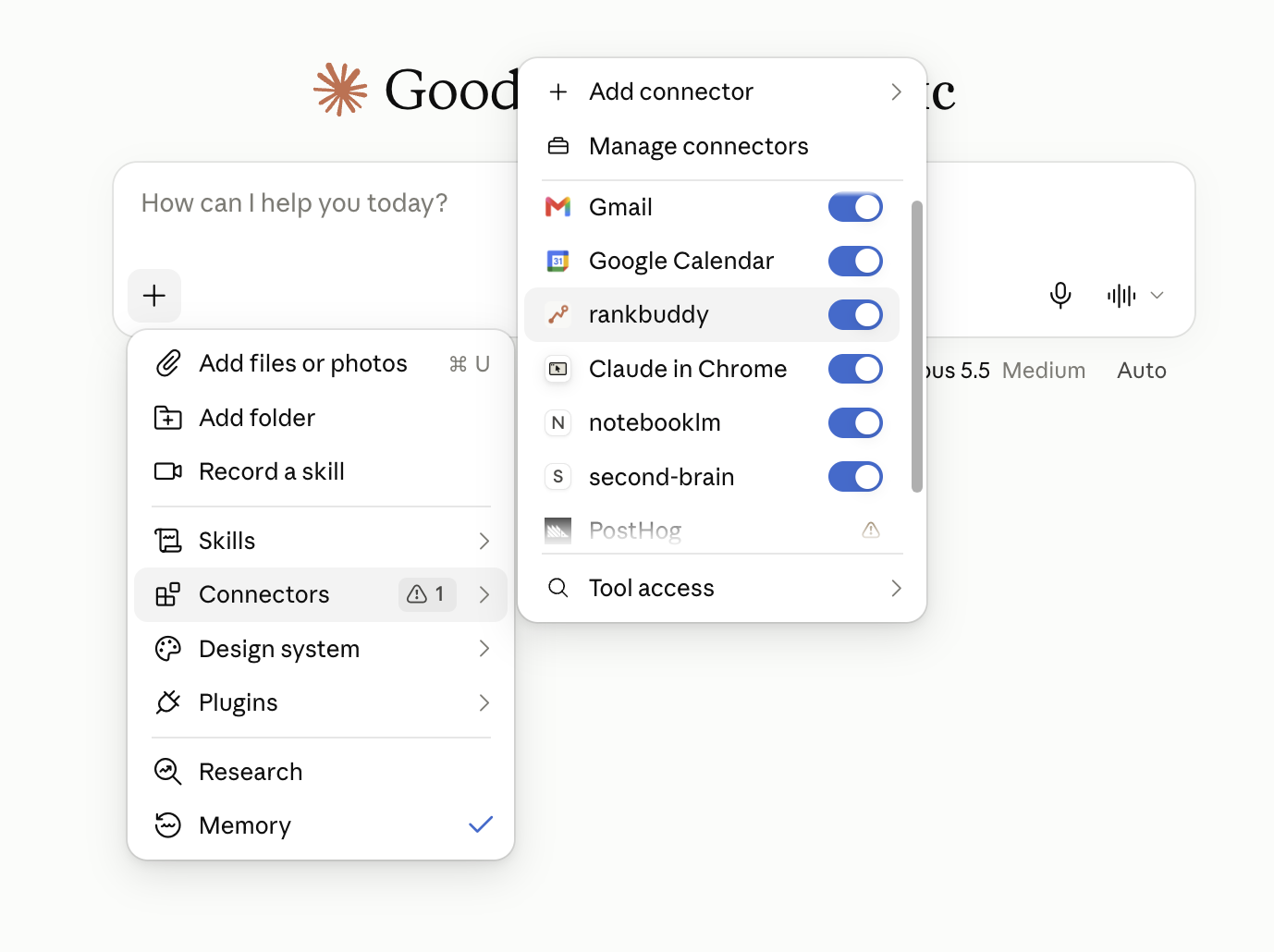Click the Tool access search icon
1274x952 pixels.
click(558, 588)
